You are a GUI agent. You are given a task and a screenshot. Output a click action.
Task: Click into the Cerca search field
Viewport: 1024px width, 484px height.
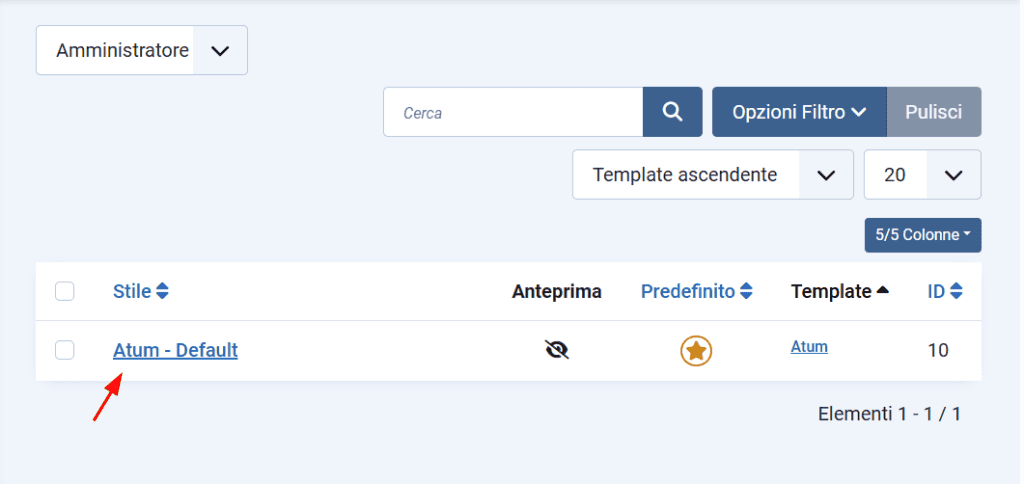click(513, 112)
